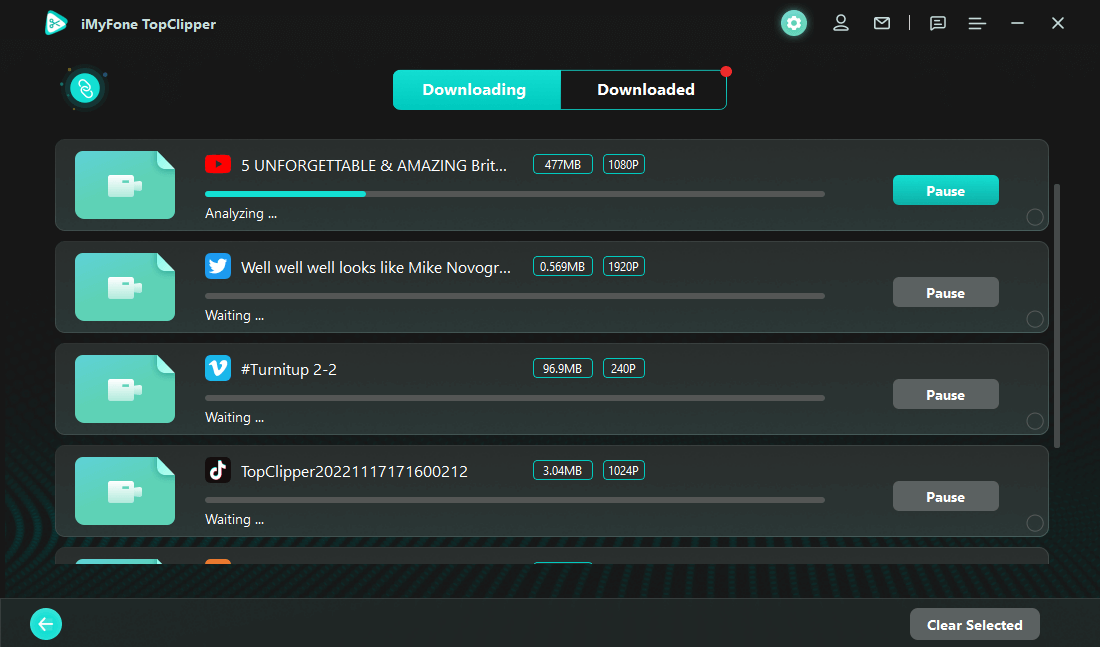Open the hamburger menu in title bar
Viewport: 1100px width, 647px height.
pyautogui.click(x=977, y=23)
